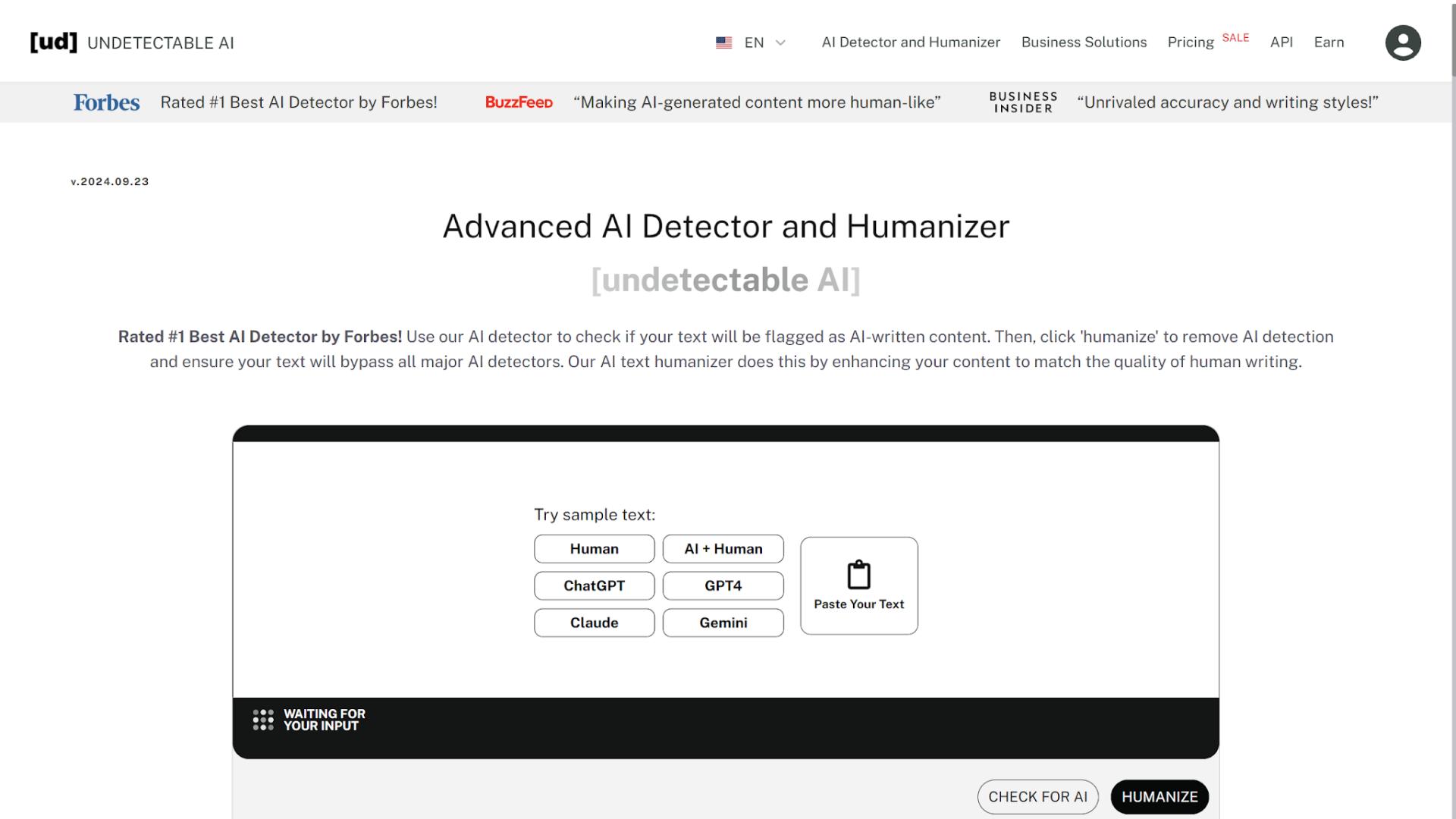This screenshot has width=1456, height=819.
Task: Open AI Detector and Humanizer menu
Action: (x=910, y=42)
